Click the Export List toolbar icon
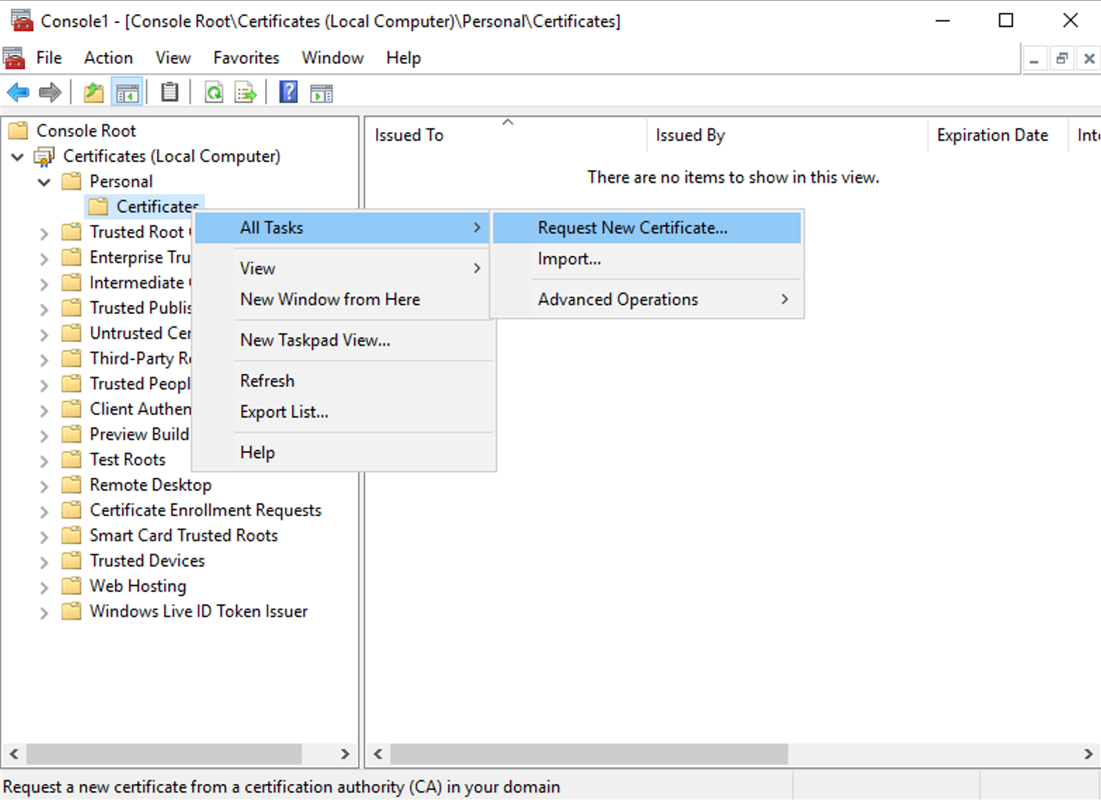 pos(246,93)
